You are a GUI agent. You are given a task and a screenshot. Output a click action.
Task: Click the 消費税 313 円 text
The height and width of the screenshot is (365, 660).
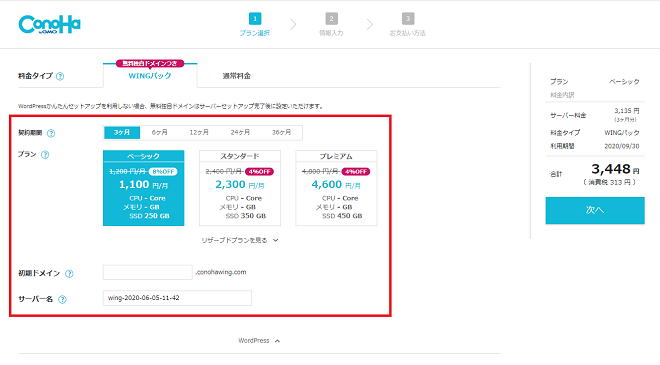[609, 182]
